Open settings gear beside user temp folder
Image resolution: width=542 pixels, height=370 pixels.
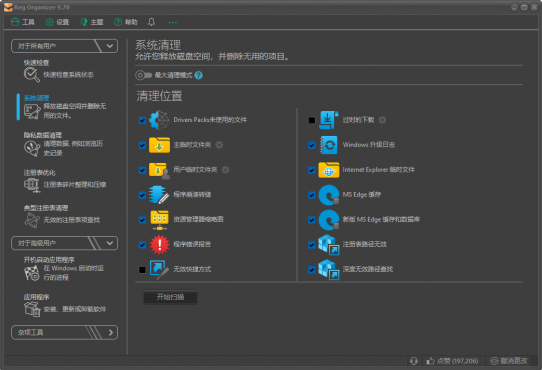(225, 170)
